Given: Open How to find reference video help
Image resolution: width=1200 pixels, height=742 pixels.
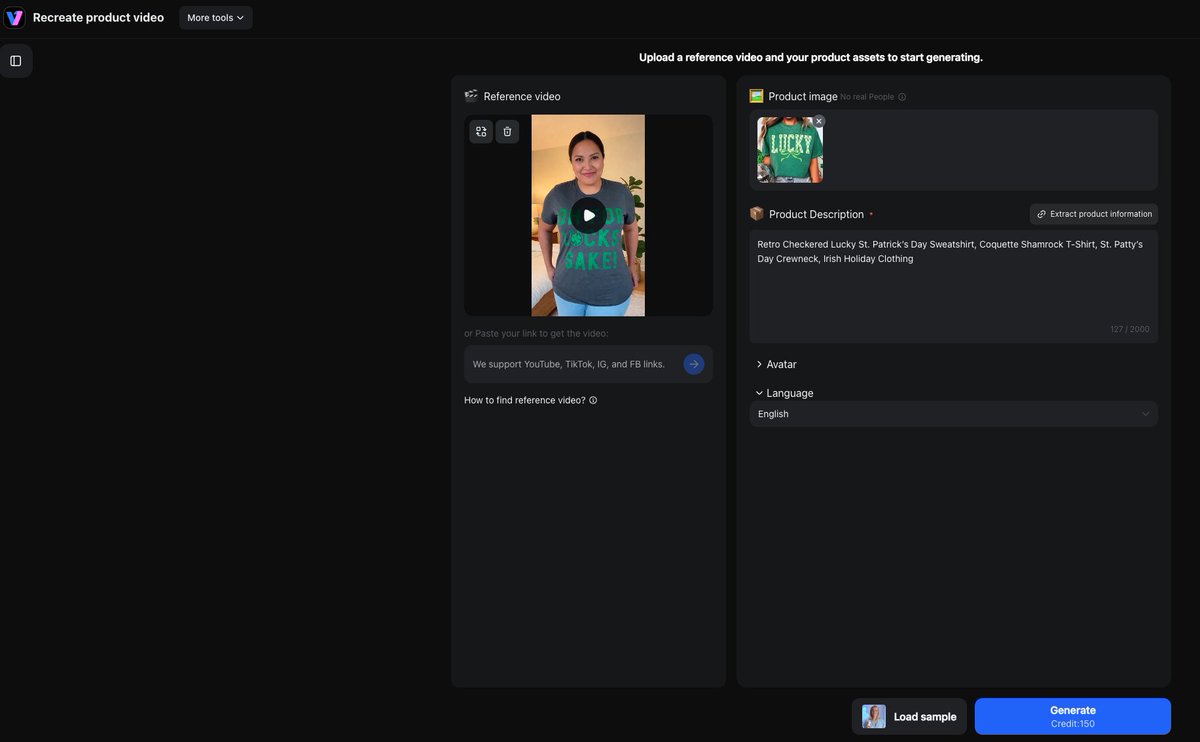Looking at the screenshot, I should click(x=525, y=400).
